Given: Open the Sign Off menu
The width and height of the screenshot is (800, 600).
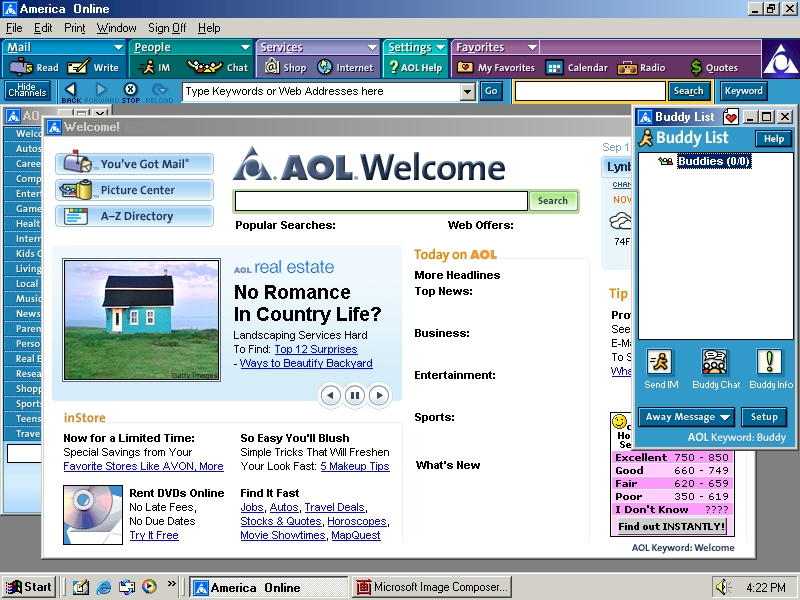Looking at the screenshot, I should tap(167, 28).
